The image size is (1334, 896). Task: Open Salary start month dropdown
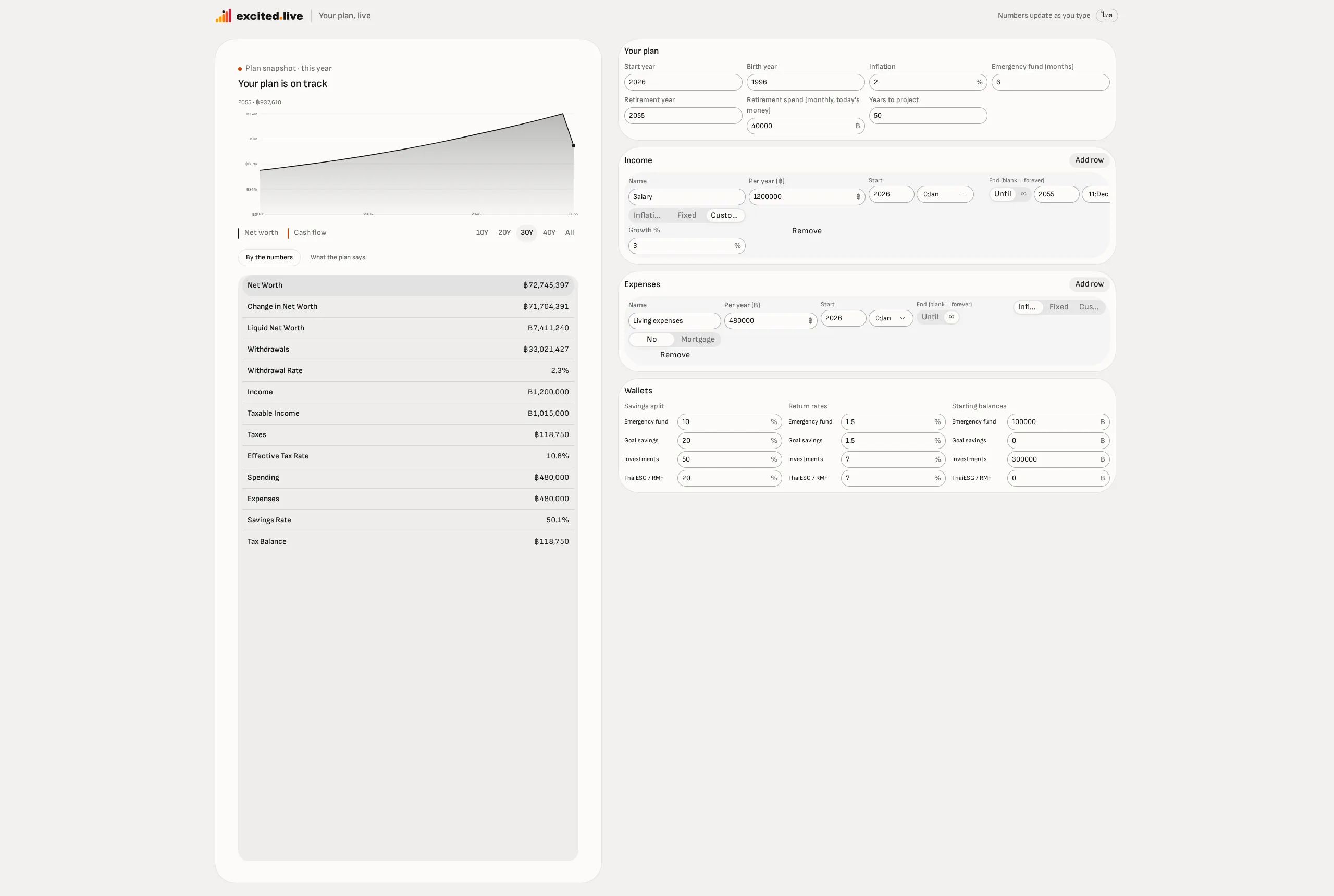(945, 194)
